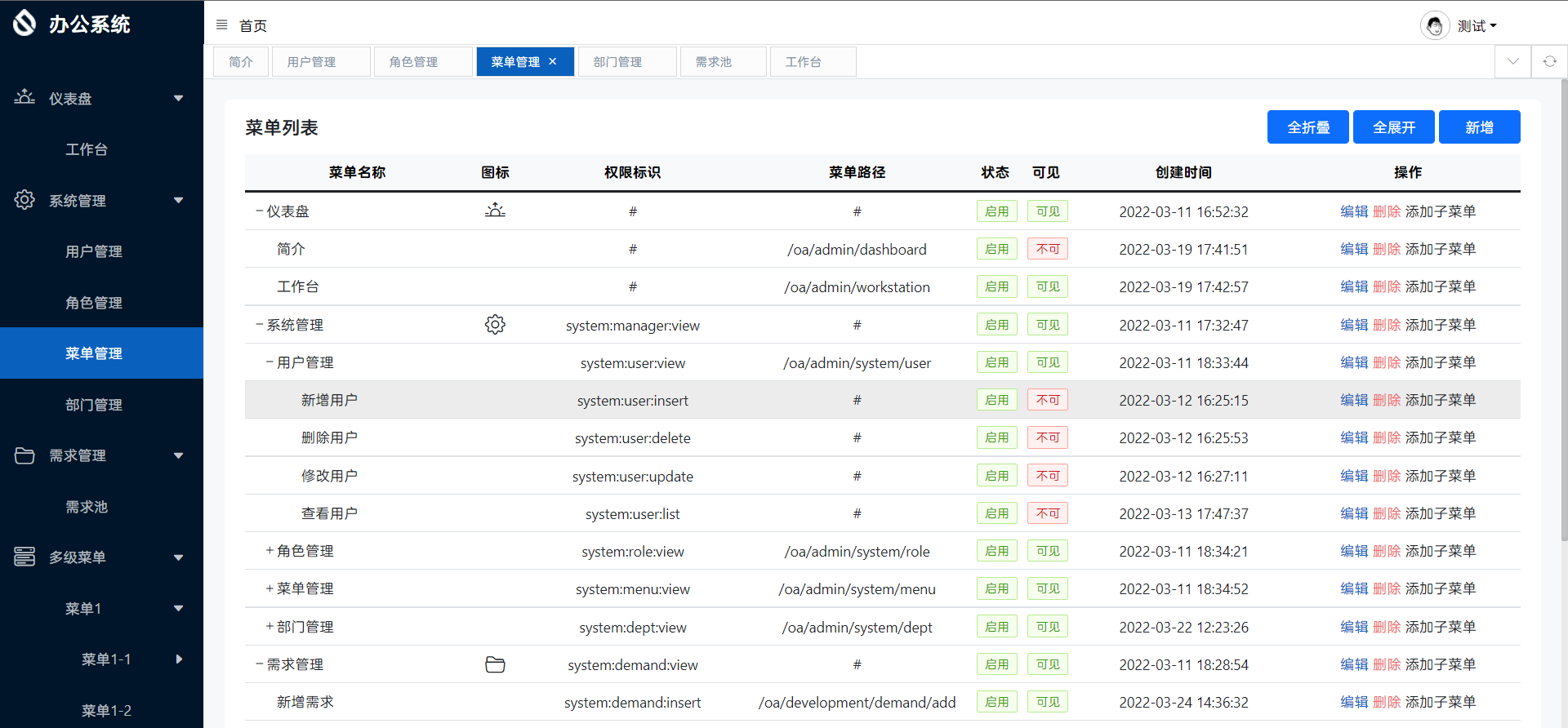Collapse the 需求管理 tree row
This screenshot has width=1568, height=728.
pos(259,664)
